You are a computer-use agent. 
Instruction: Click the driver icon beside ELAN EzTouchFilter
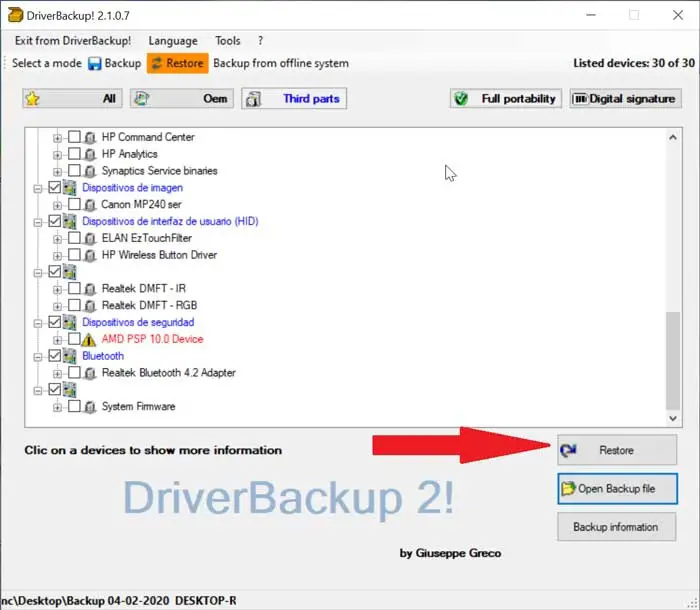(90, 238)
